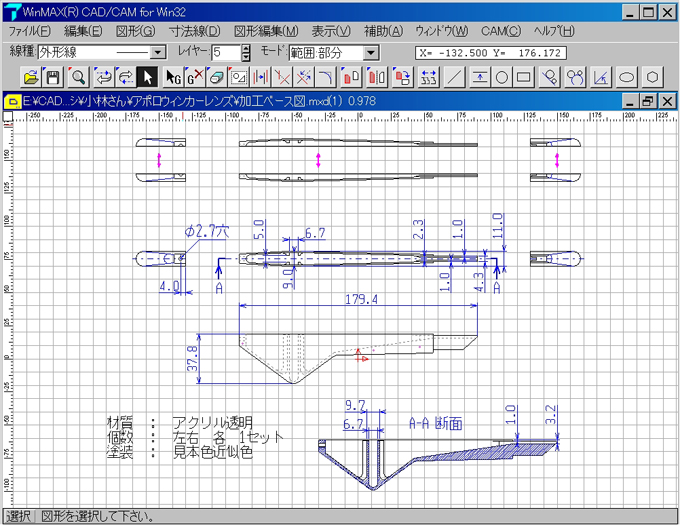Click the red shapes with curved arrow icon

tap(403, 77)
